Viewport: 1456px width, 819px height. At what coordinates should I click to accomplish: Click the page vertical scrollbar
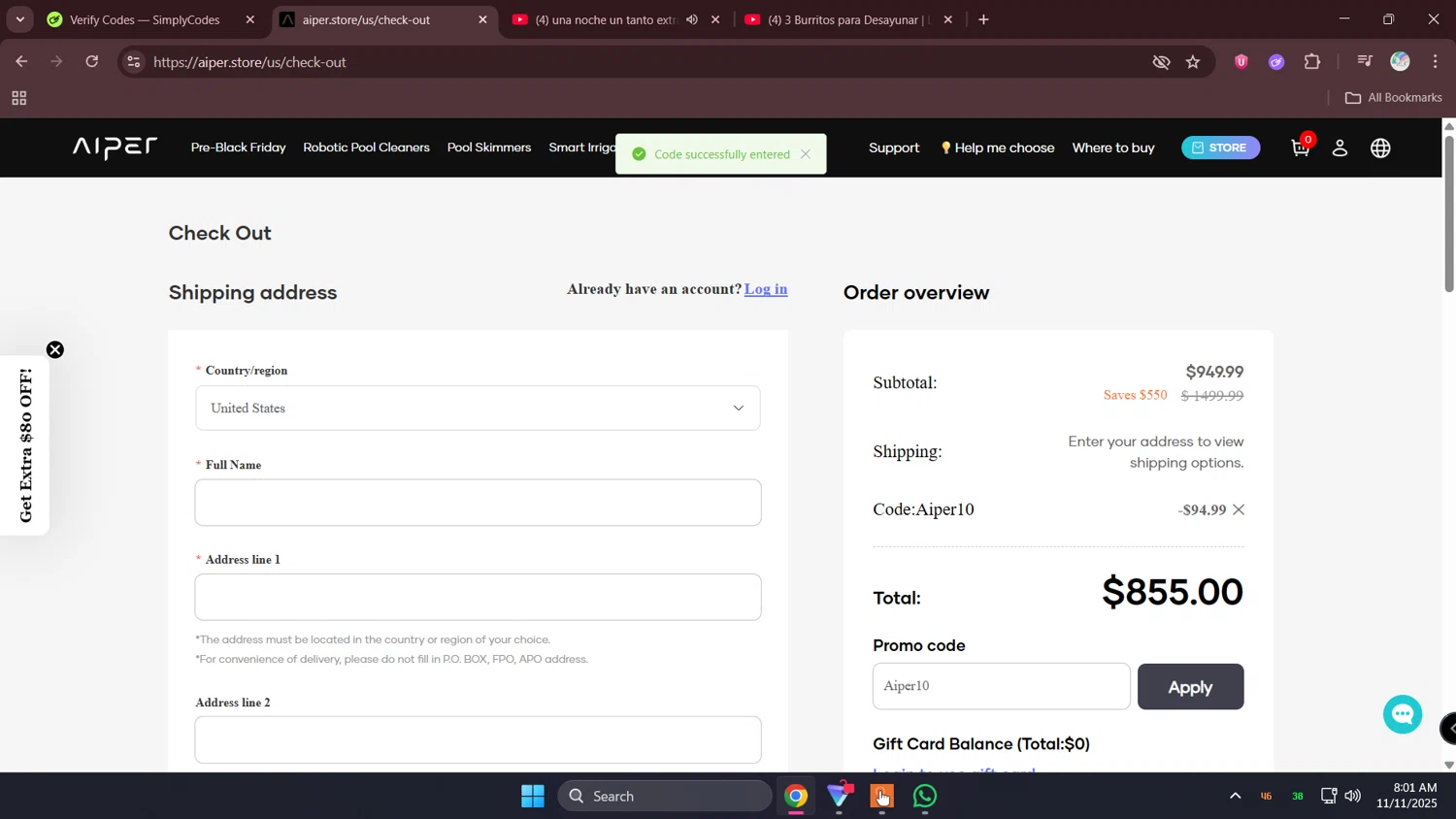click(1448, 213)
